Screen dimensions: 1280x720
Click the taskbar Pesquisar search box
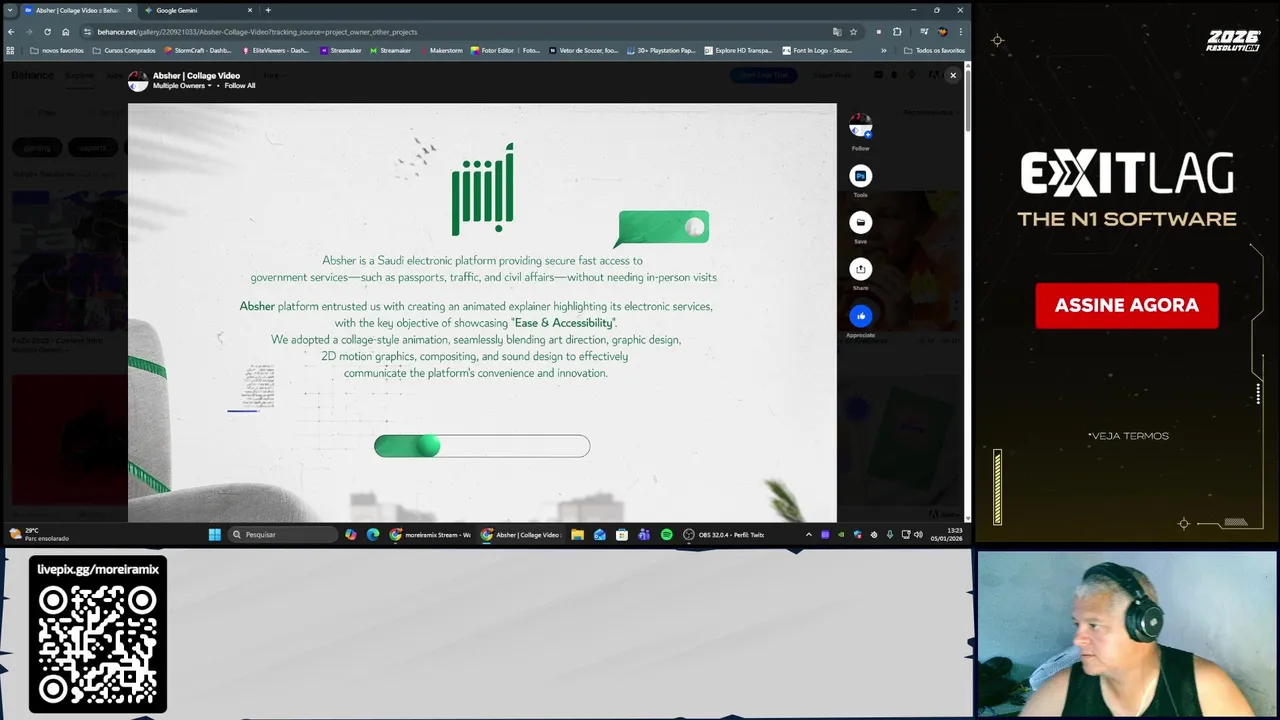283,534
